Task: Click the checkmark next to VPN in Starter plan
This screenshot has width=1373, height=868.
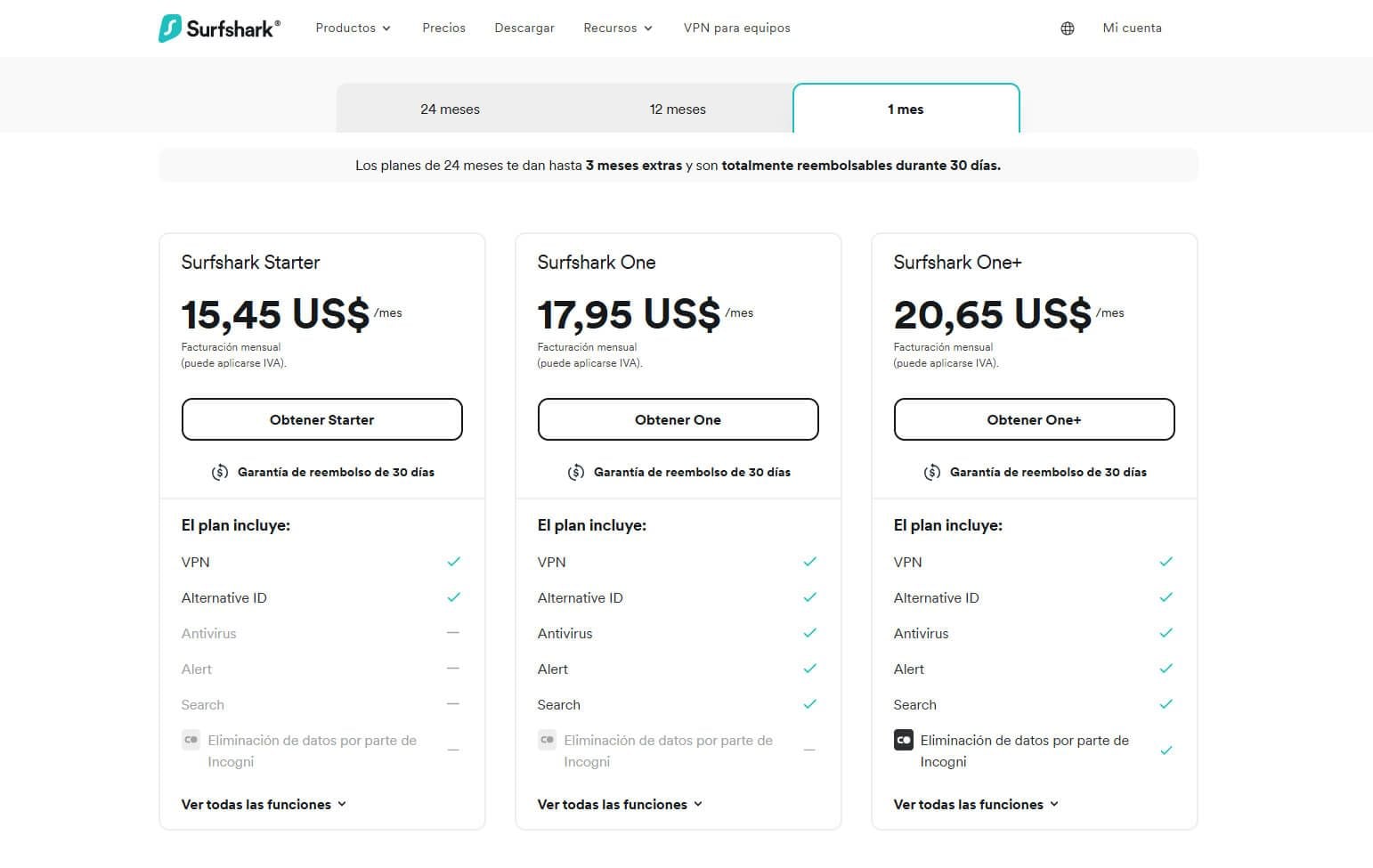Action: [x=454, y=561]
